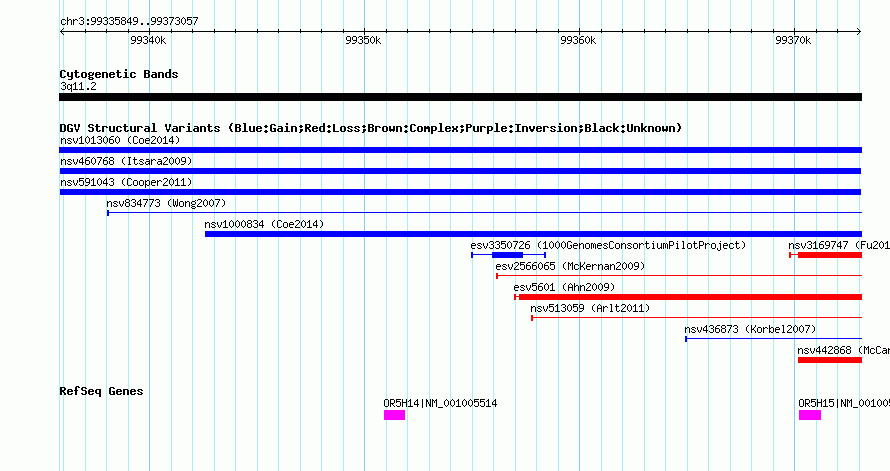Click the nsv834773 (Wong2007) label
This screenshot has width=890, height=471.
point(166,203)
